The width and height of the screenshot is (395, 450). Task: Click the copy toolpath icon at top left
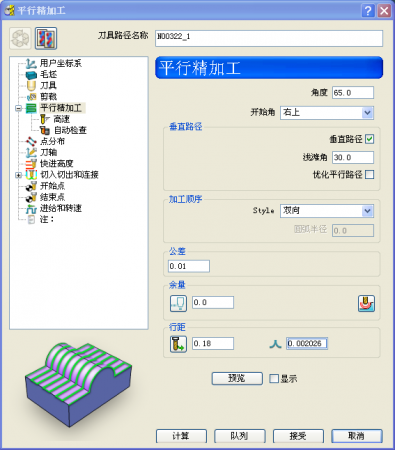[x=46, y=38]
